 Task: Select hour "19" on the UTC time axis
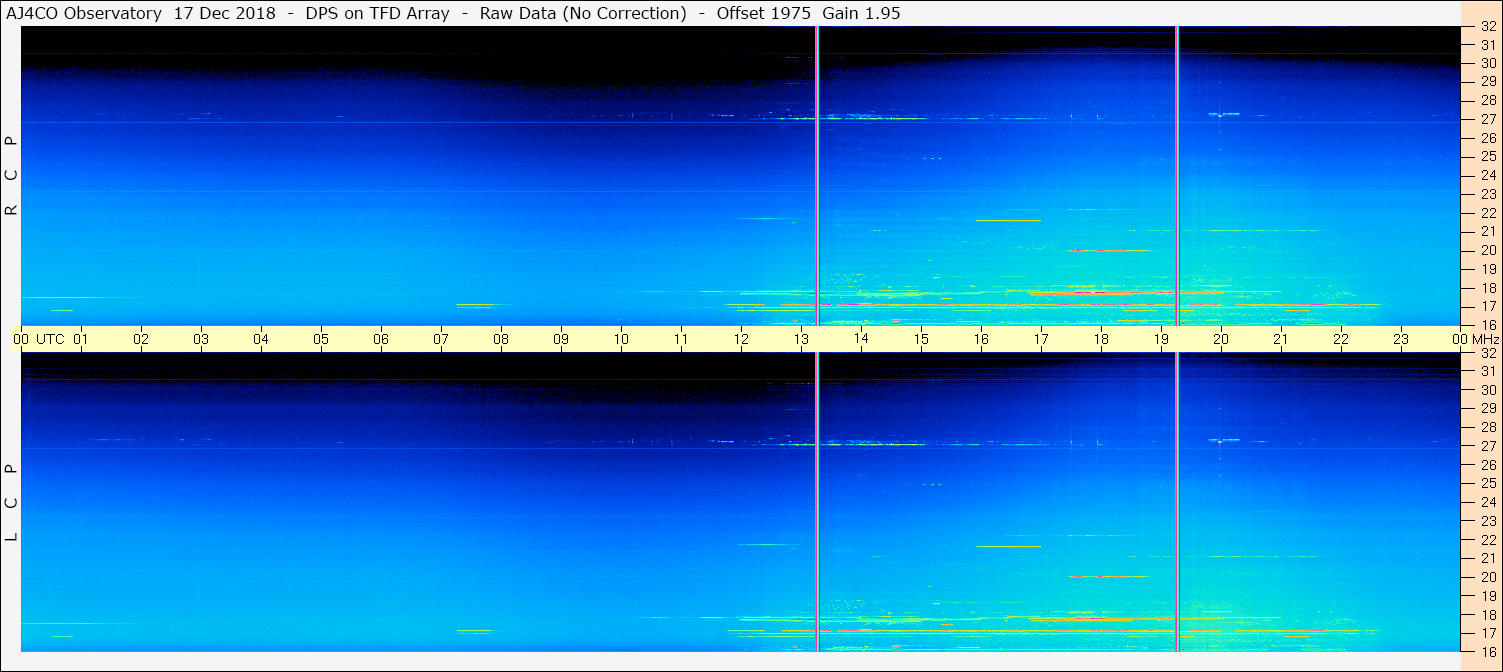[1161, 339]
